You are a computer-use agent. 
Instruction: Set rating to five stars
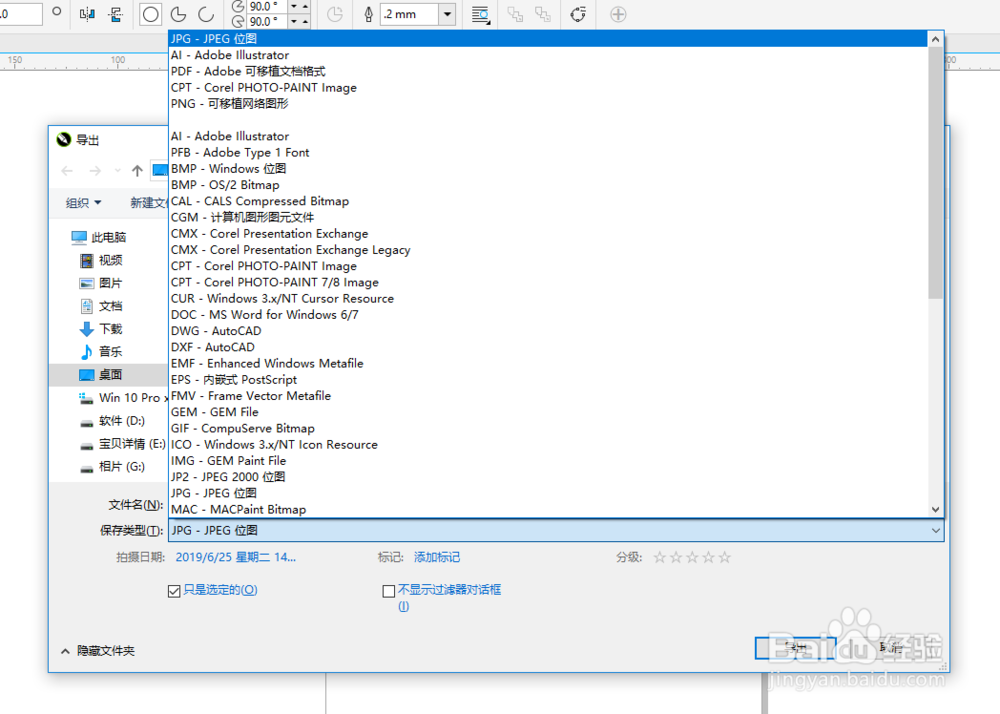point(725,558)
